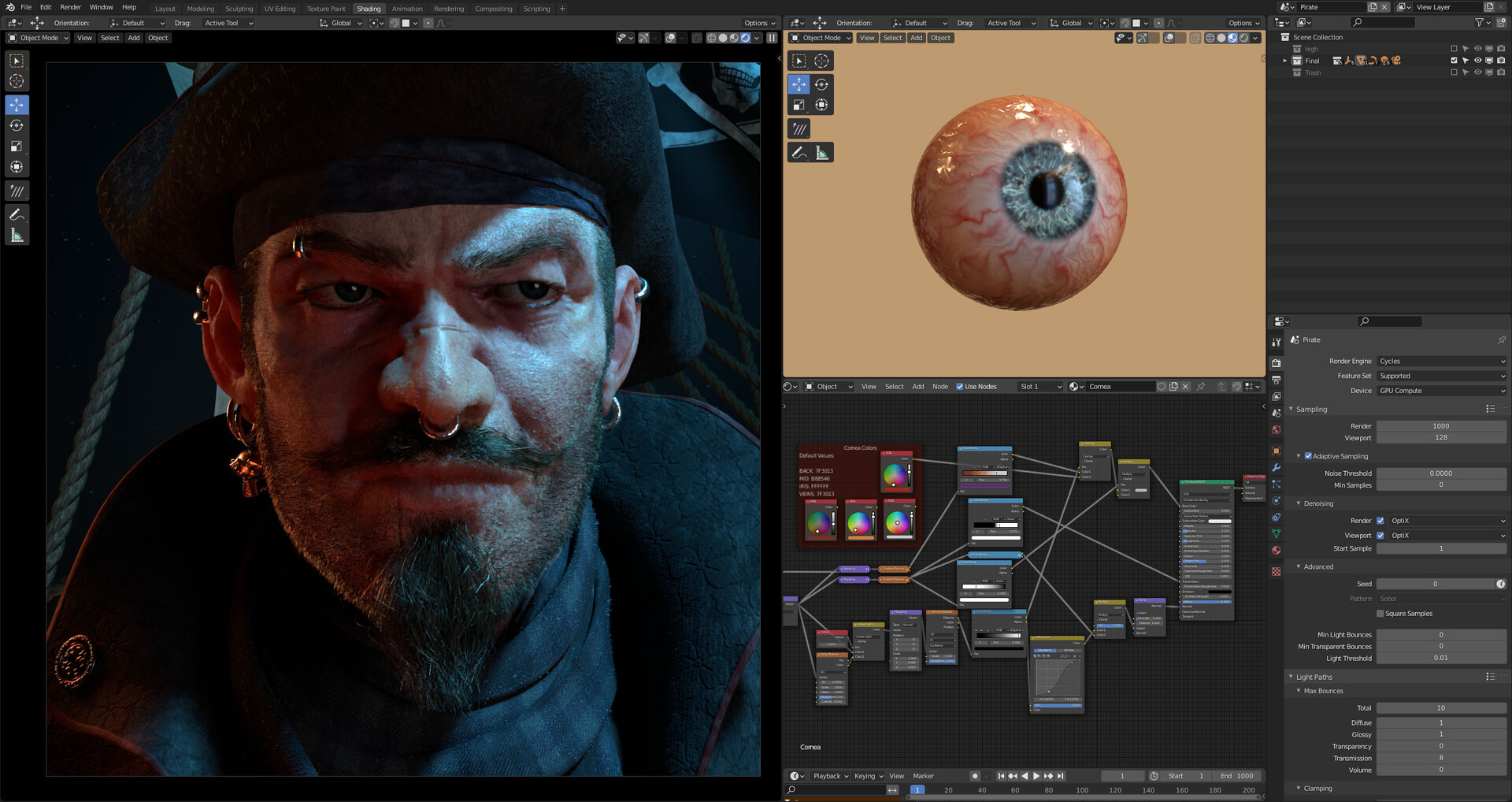
Task: Select the Move tool in the left toolbar
Action: (17, 104)
